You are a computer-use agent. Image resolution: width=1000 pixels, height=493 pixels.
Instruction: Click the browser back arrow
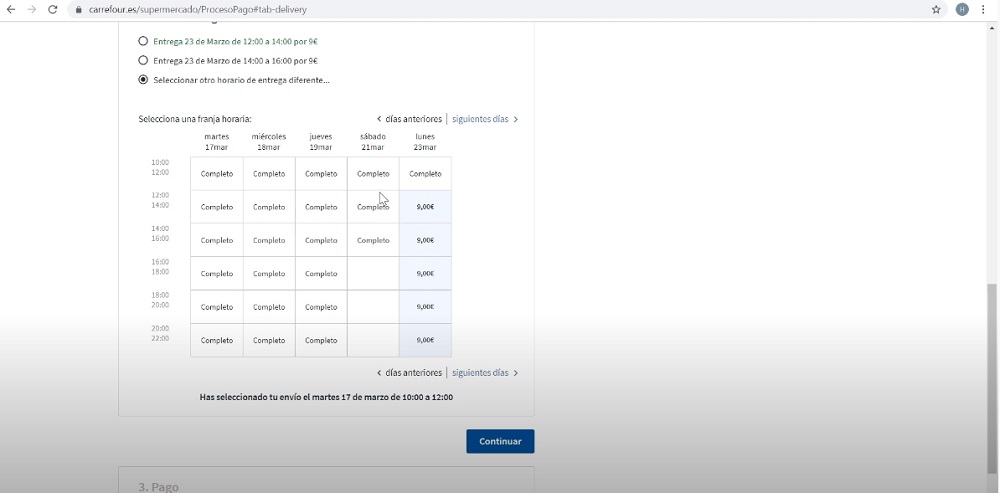[11, 9]
